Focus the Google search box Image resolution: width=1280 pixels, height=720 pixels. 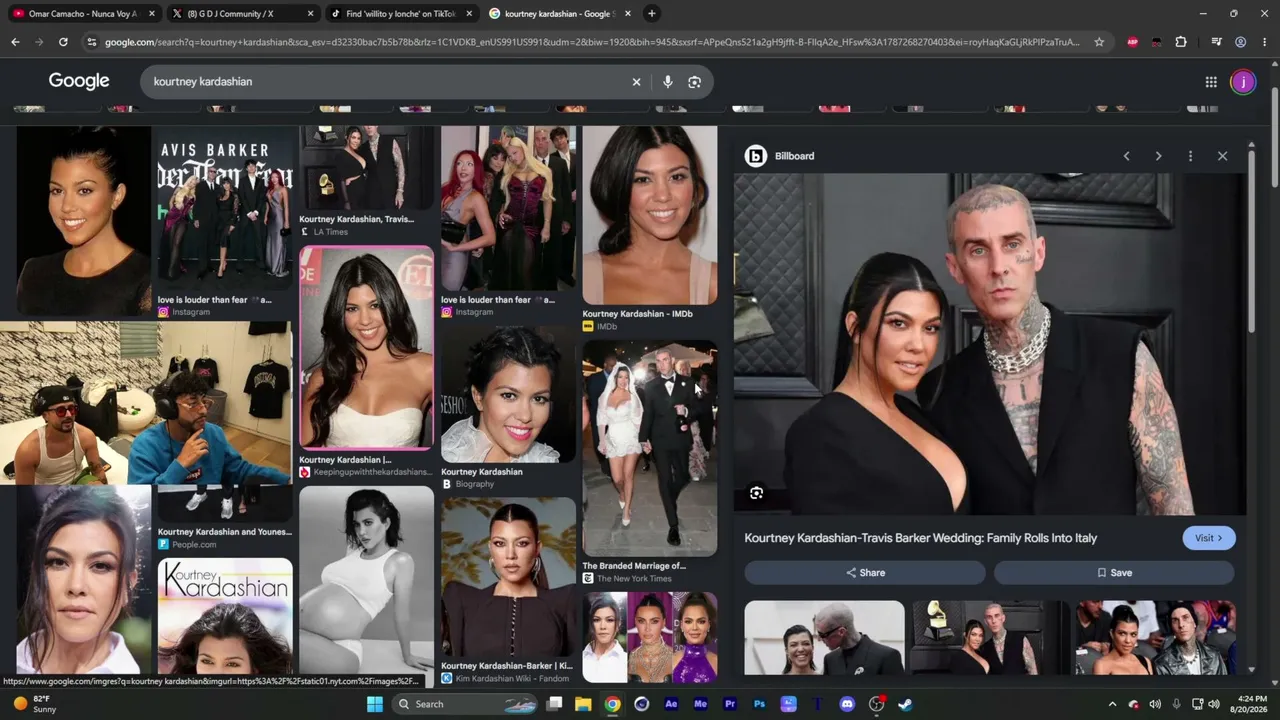(390, 82)
